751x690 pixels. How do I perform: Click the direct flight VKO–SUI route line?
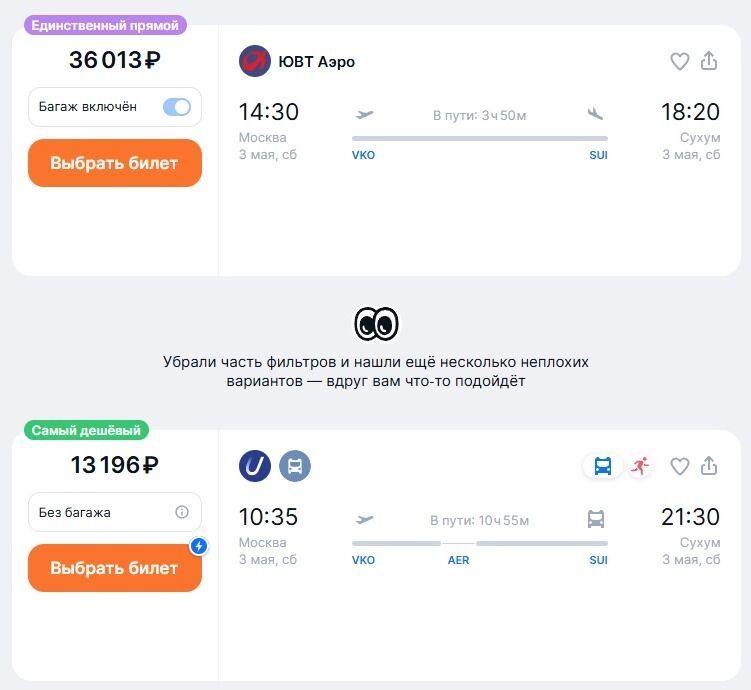pyautogui.click(x=480, y=138)
